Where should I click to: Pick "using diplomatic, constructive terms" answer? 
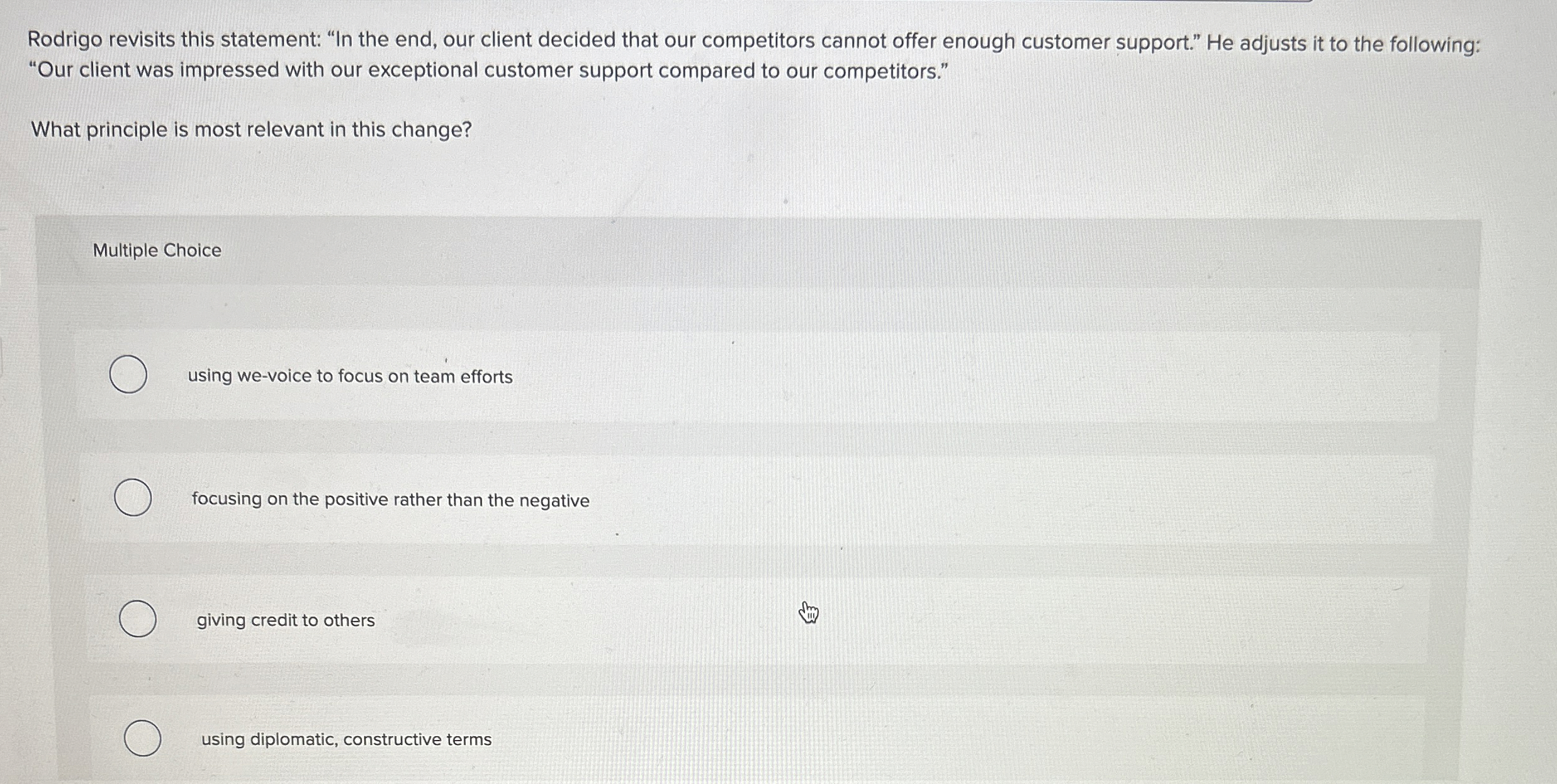tap(142, 738)
